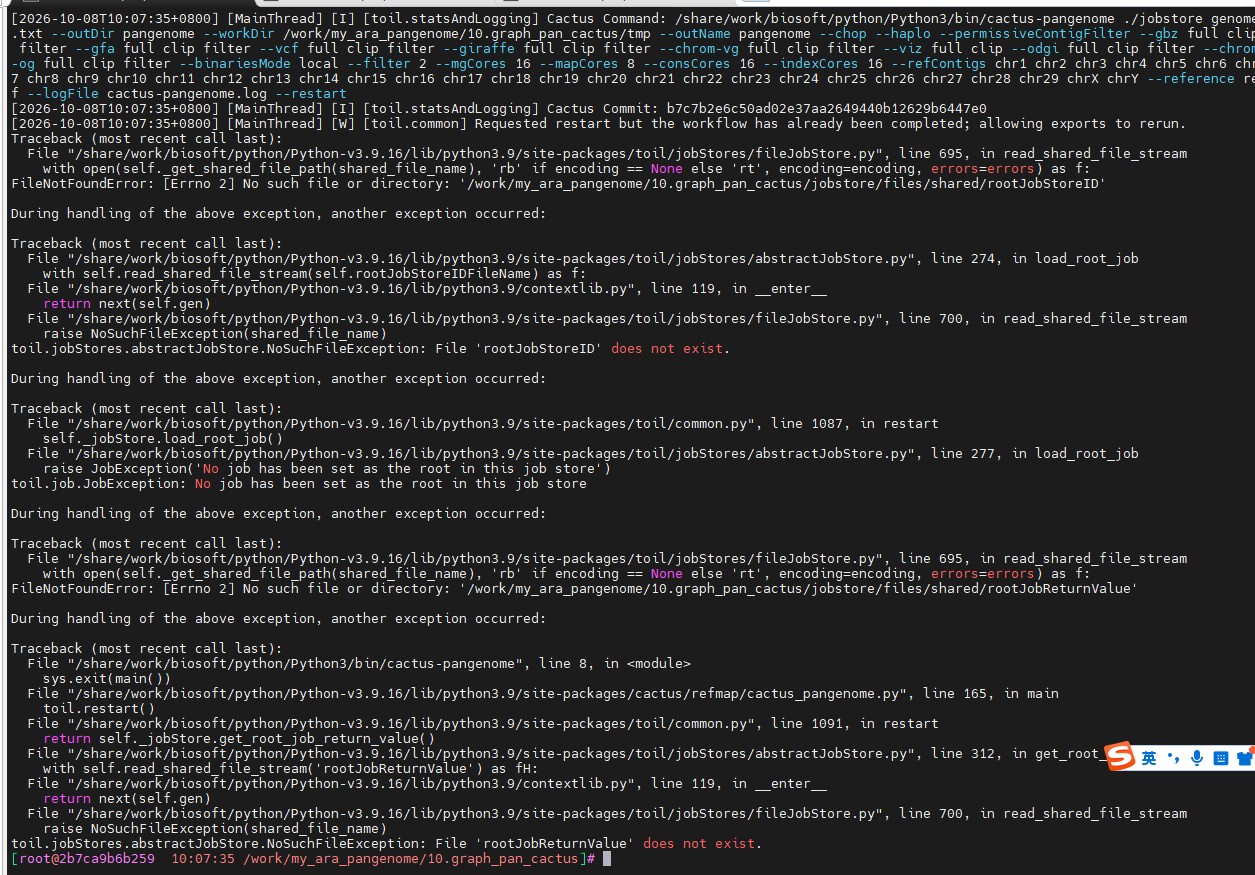
Task: Open the Sogou skin shirt icon
Action: 1244,758
